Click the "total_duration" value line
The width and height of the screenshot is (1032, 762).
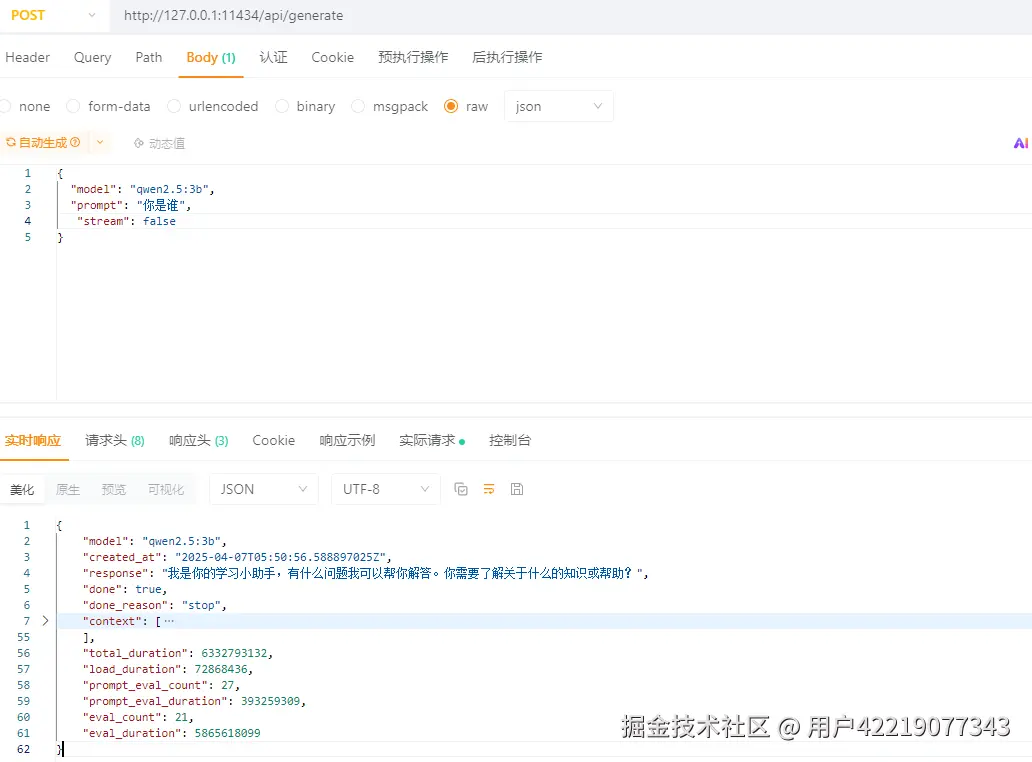[x=178, y=653]
